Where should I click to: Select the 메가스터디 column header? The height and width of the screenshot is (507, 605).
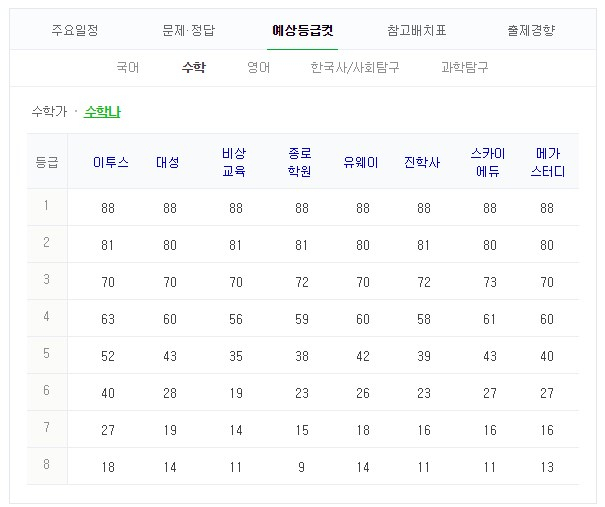[x=547, y=162]
